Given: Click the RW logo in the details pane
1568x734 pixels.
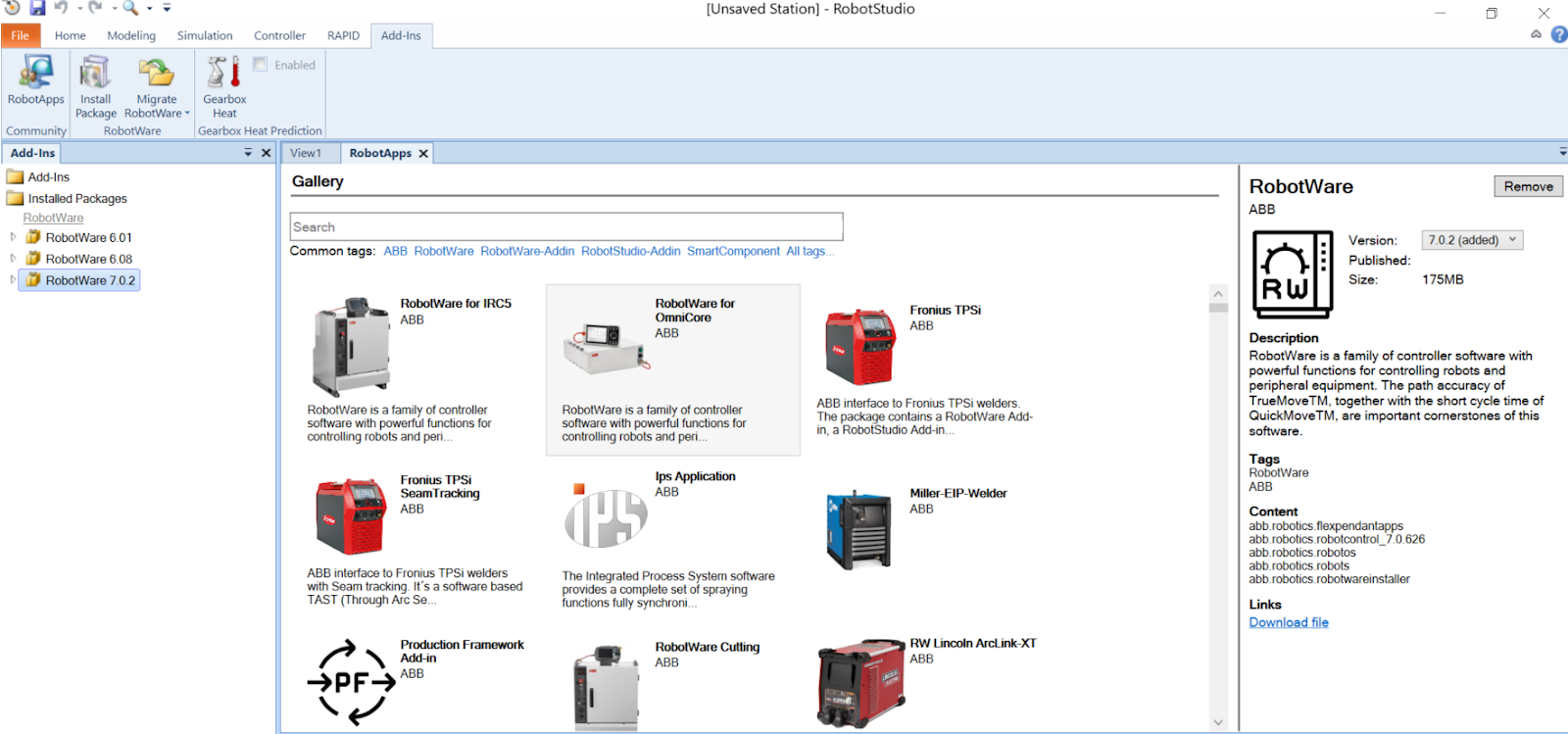Looking at the screenshot, I should (1293, 274).
